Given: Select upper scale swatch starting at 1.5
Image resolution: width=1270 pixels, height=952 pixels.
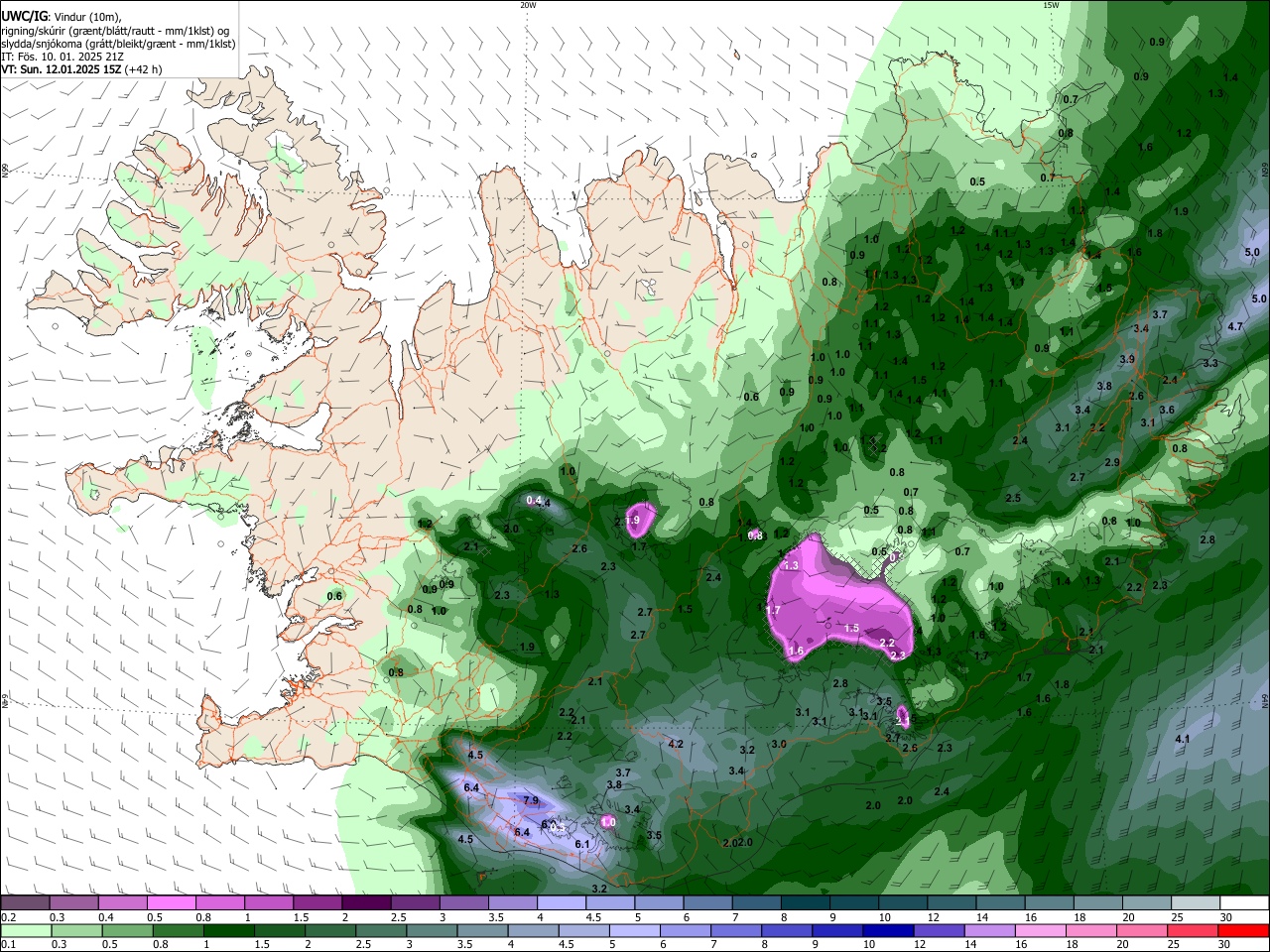Looking at the screenshot, I should click(x=317, y=902).
